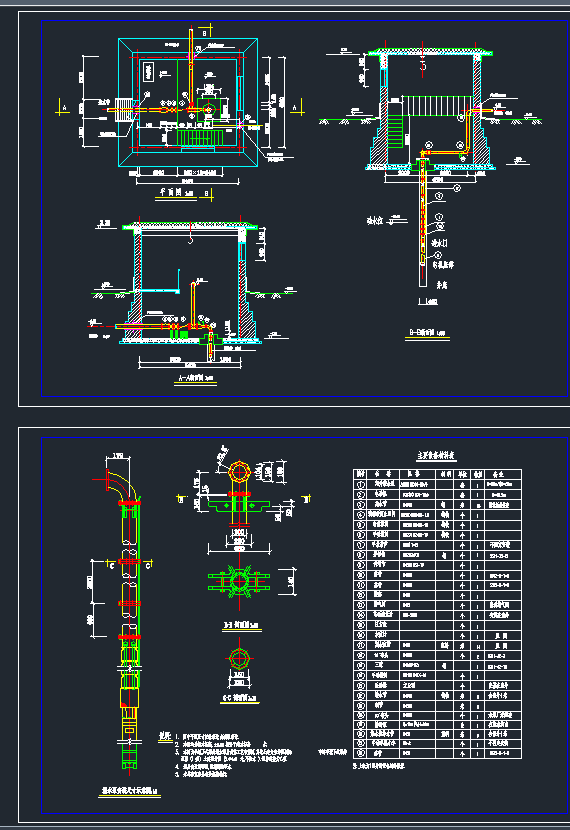The image size is (570, 830).
Task: Click the circular pump symbol in plan view
Action: [209, 110]
